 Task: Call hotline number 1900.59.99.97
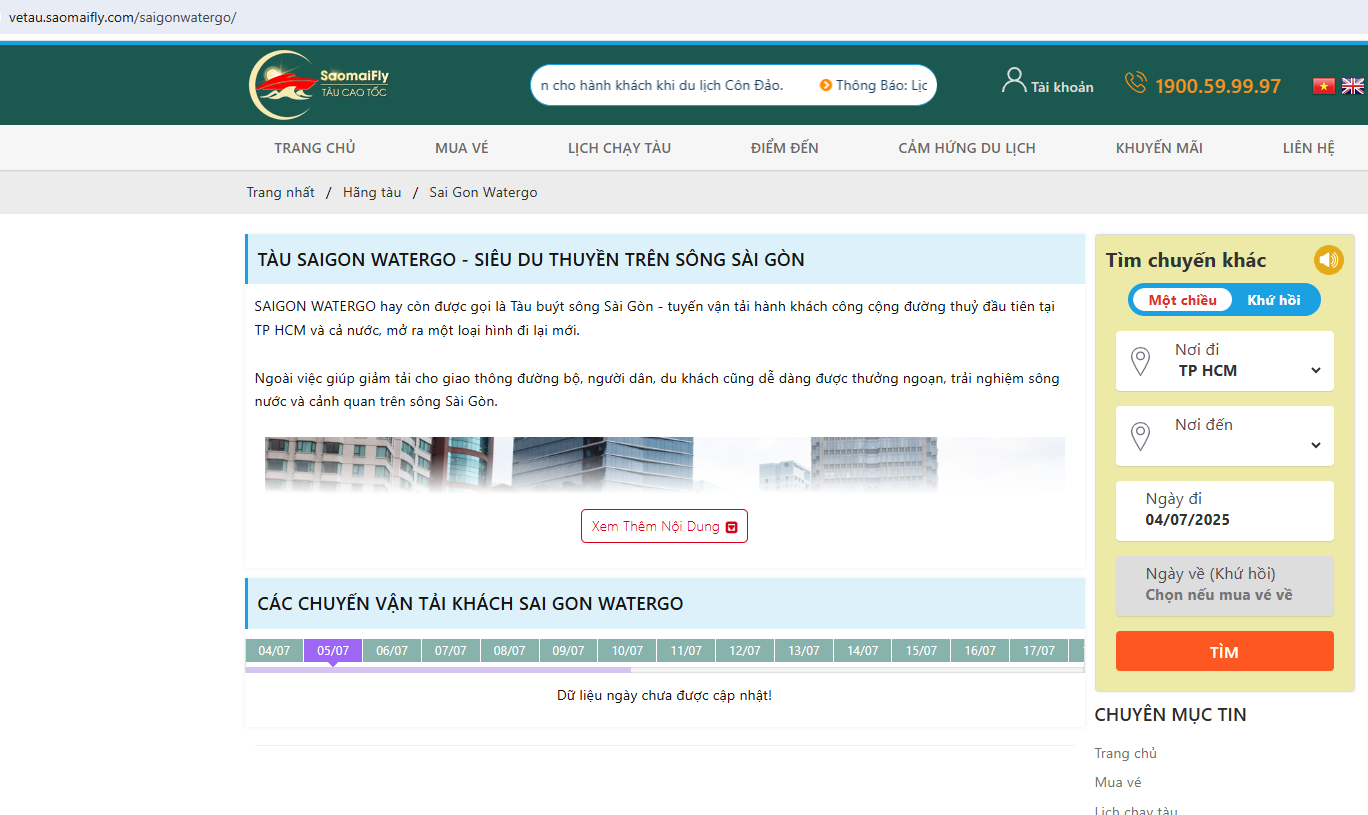point(1218,86)
